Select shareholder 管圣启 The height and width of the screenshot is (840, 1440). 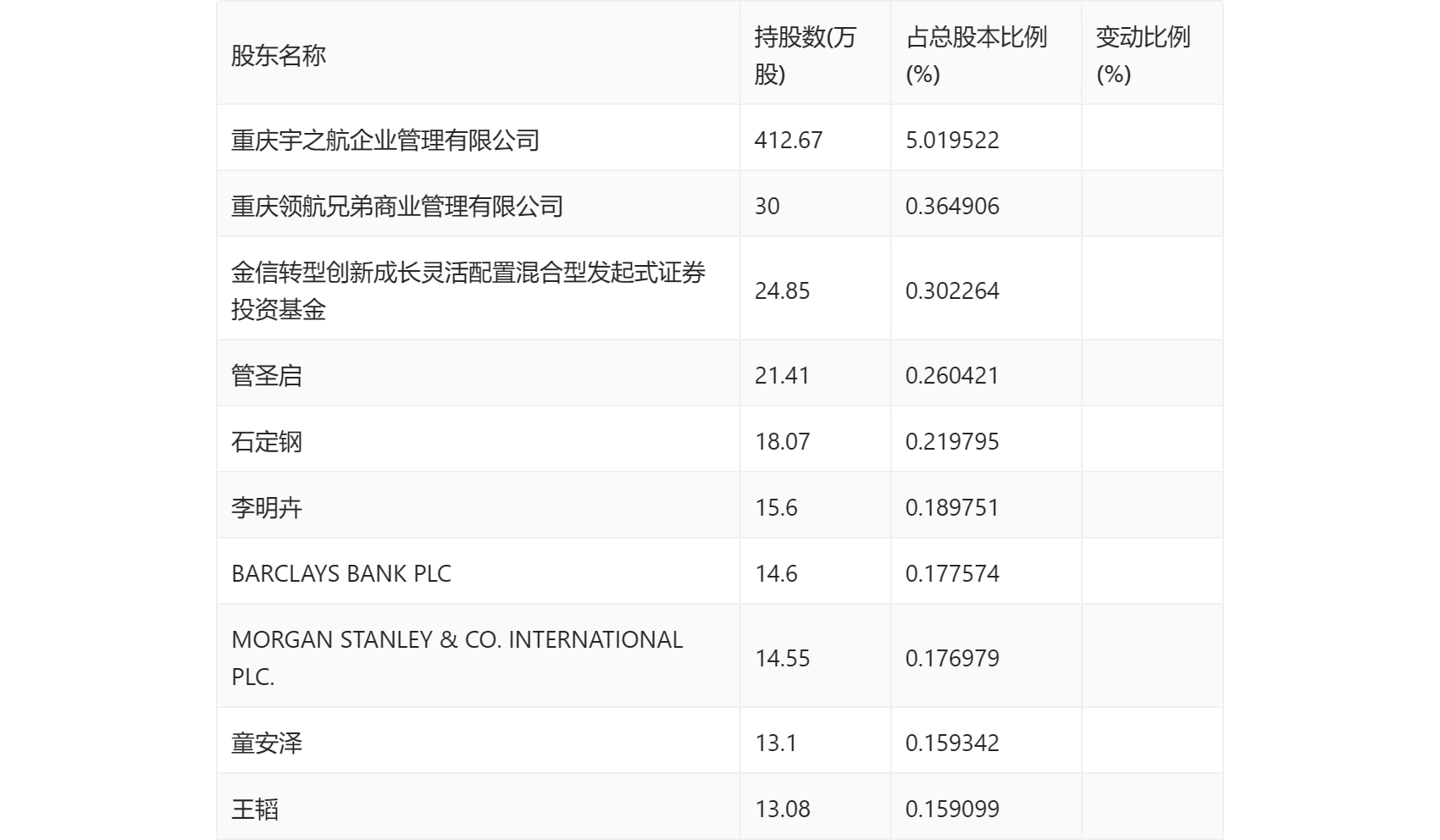point(267,375)
